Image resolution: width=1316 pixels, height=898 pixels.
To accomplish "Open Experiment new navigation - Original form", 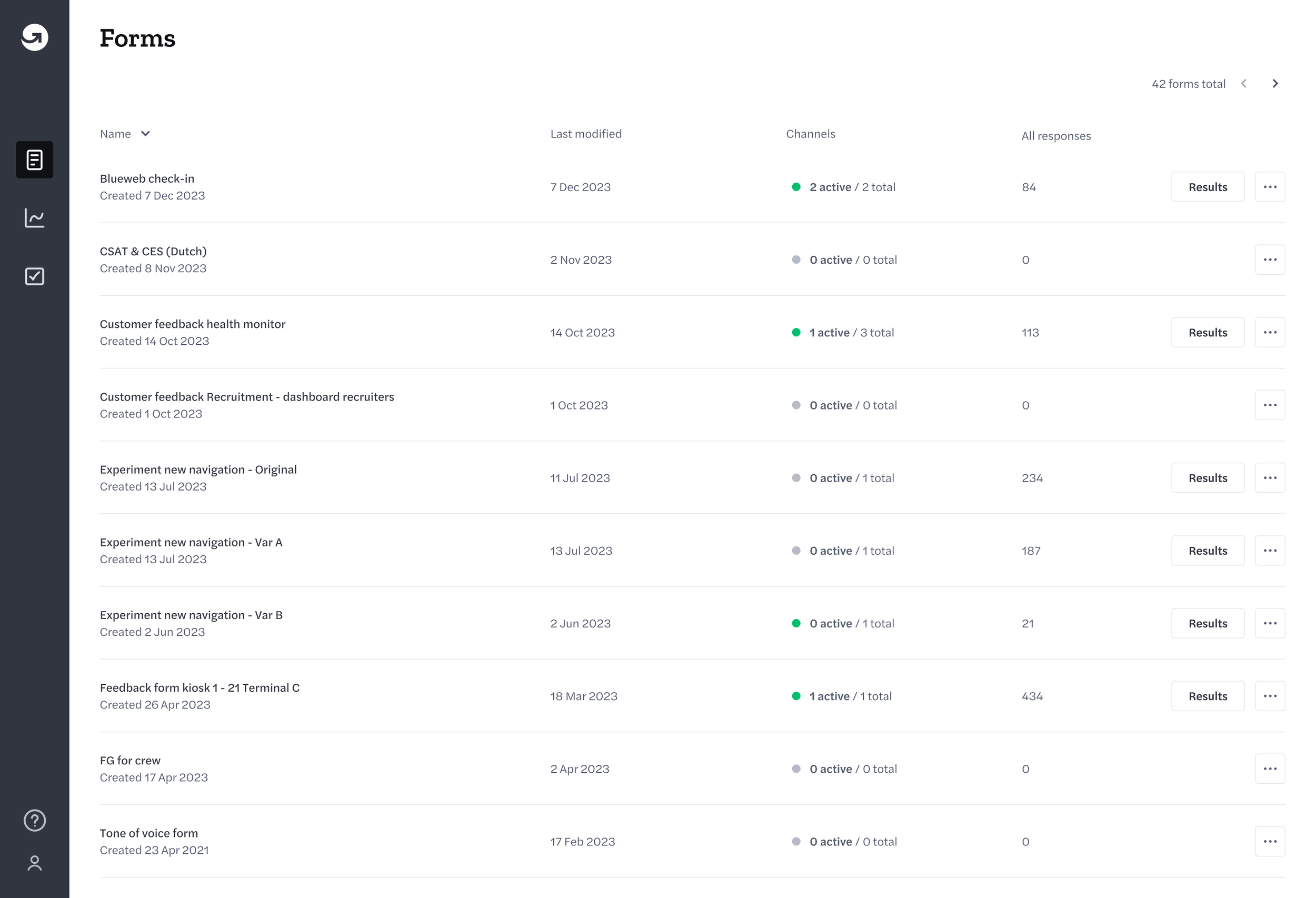I will [x=198, y=470].
